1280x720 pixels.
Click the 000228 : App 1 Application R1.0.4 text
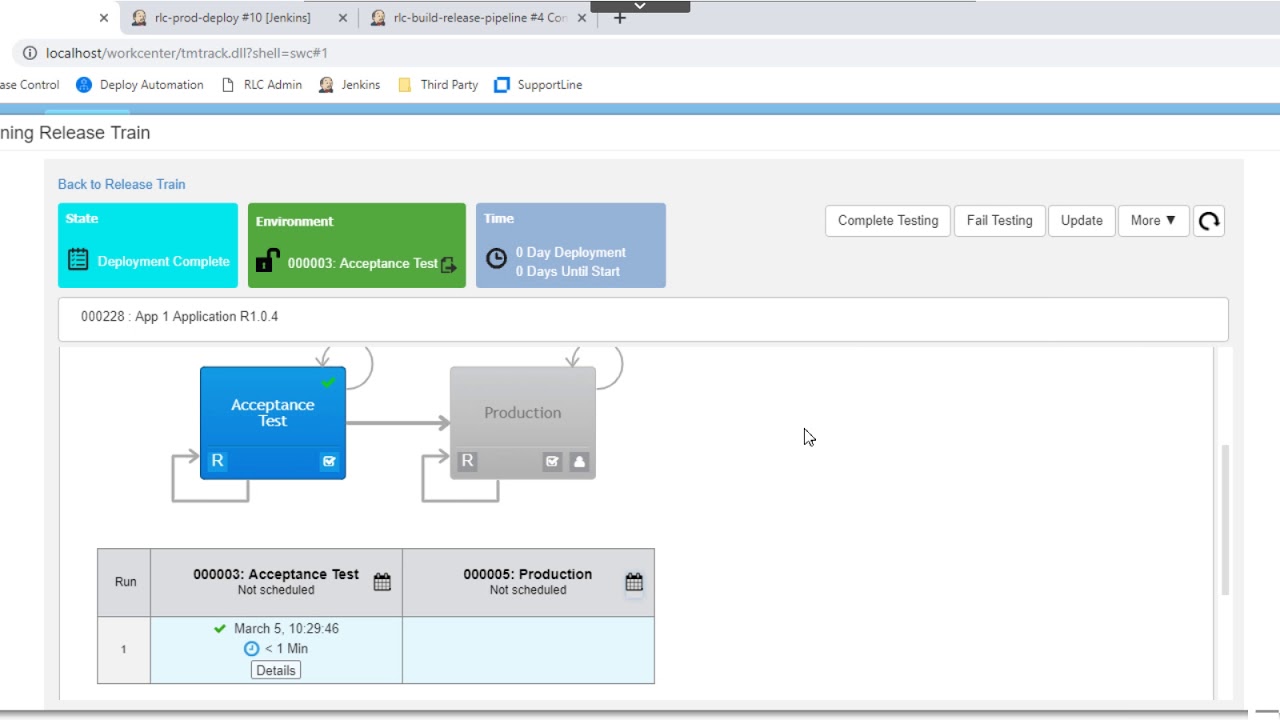180,316
